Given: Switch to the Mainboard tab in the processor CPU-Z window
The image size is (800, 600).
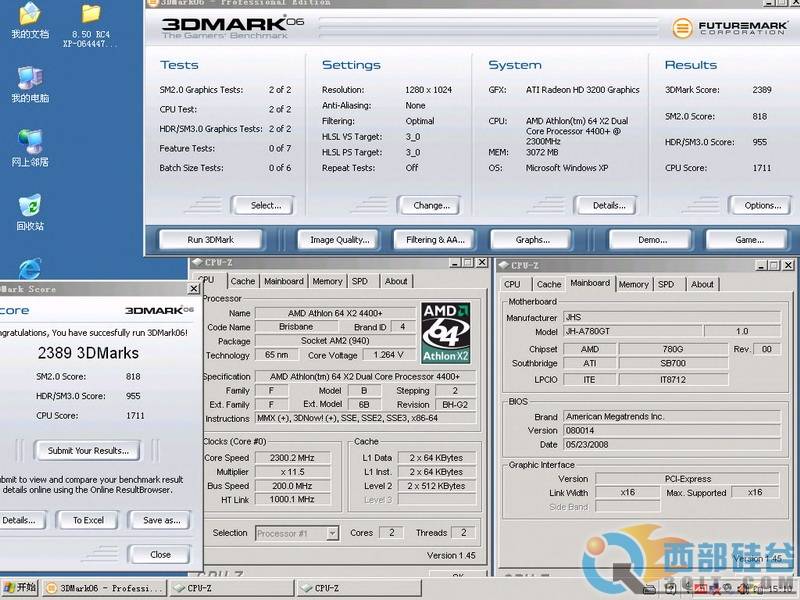Looking at the screenshot, I should pyautogui.click(x=284, y=281).
